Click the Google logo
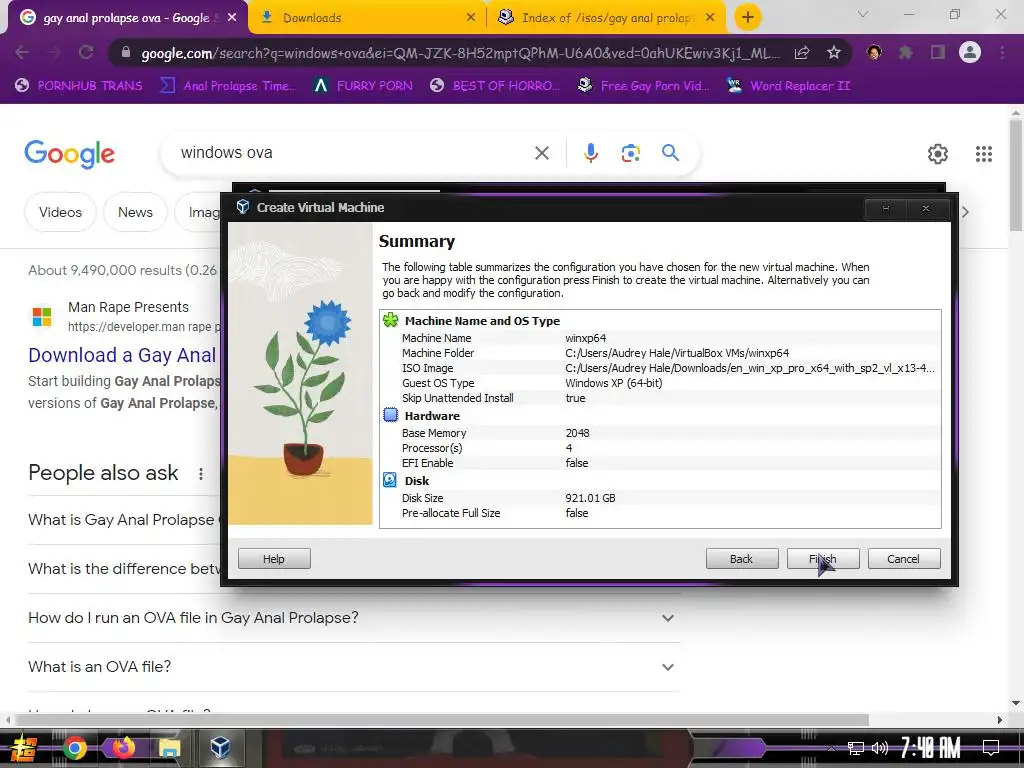This screenshot has height=768, width=1024. point(69,154)
